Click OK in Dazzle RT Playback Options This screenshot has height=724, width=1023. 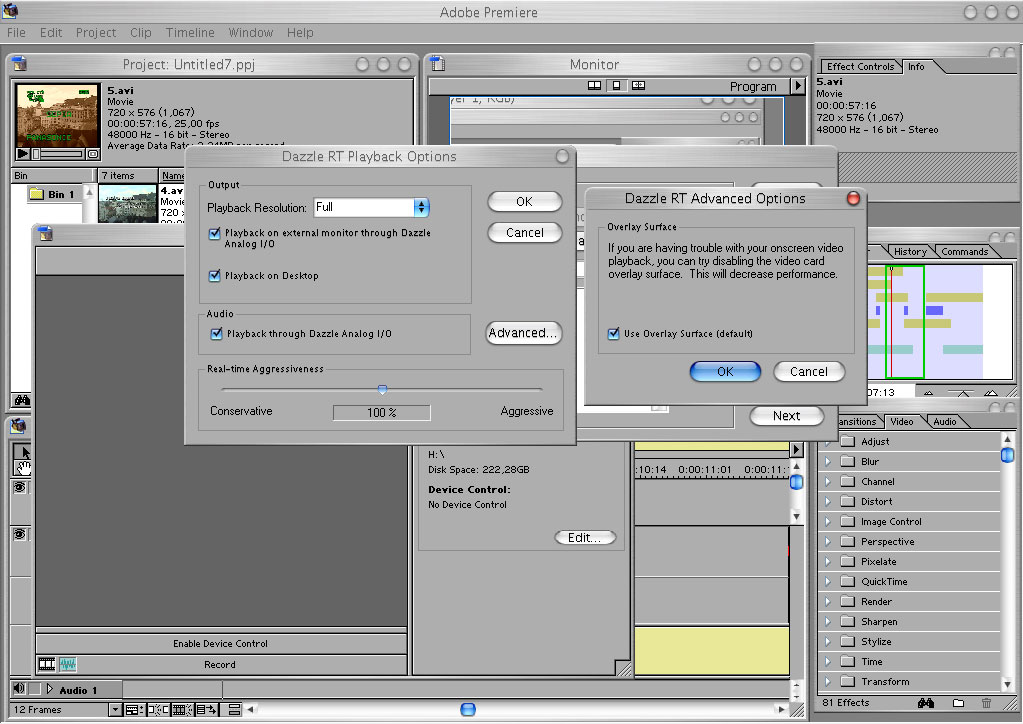pos(525,202)
